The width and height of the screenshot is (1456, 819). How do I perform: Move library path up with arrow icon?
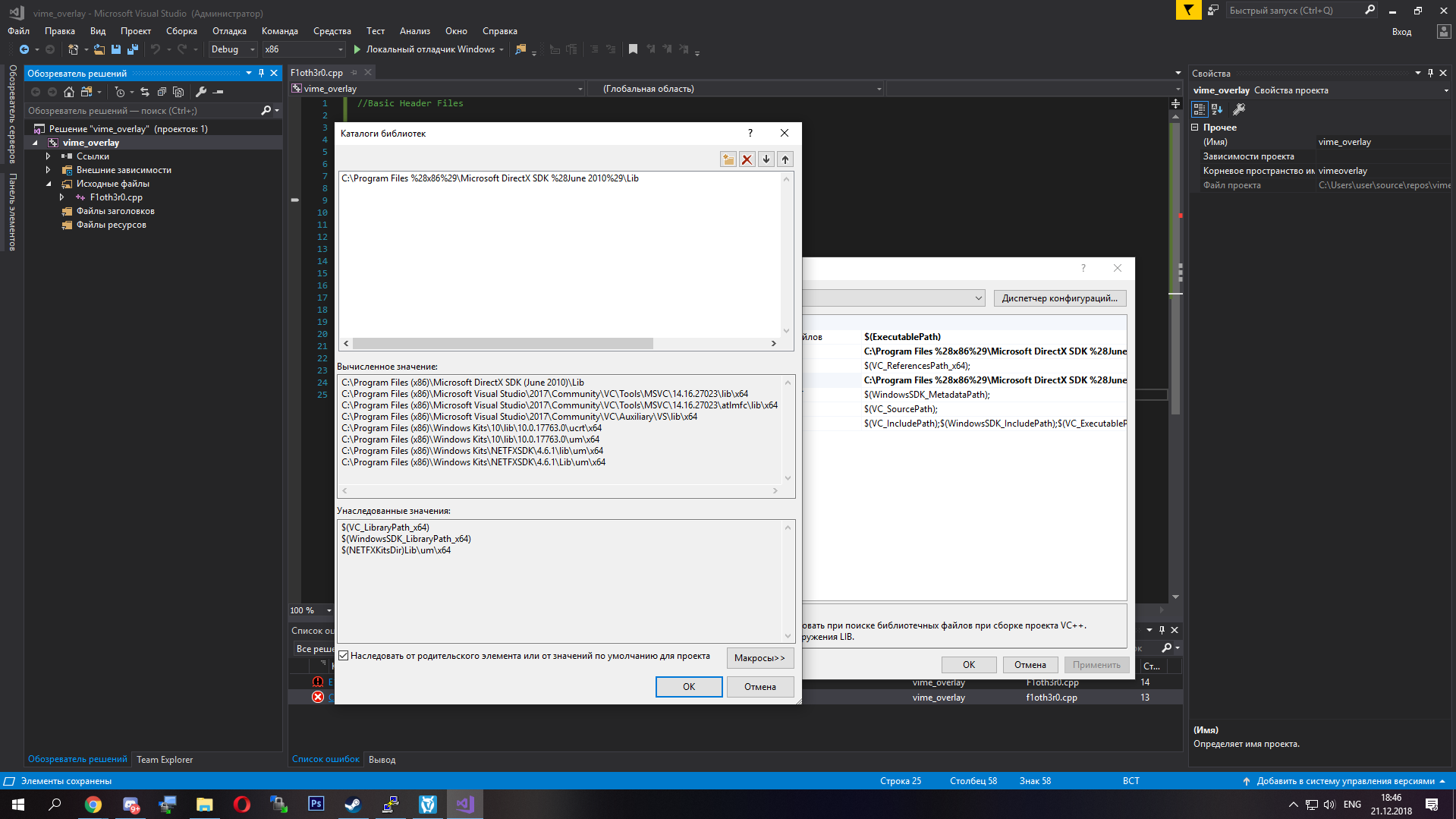coord(785,159)
